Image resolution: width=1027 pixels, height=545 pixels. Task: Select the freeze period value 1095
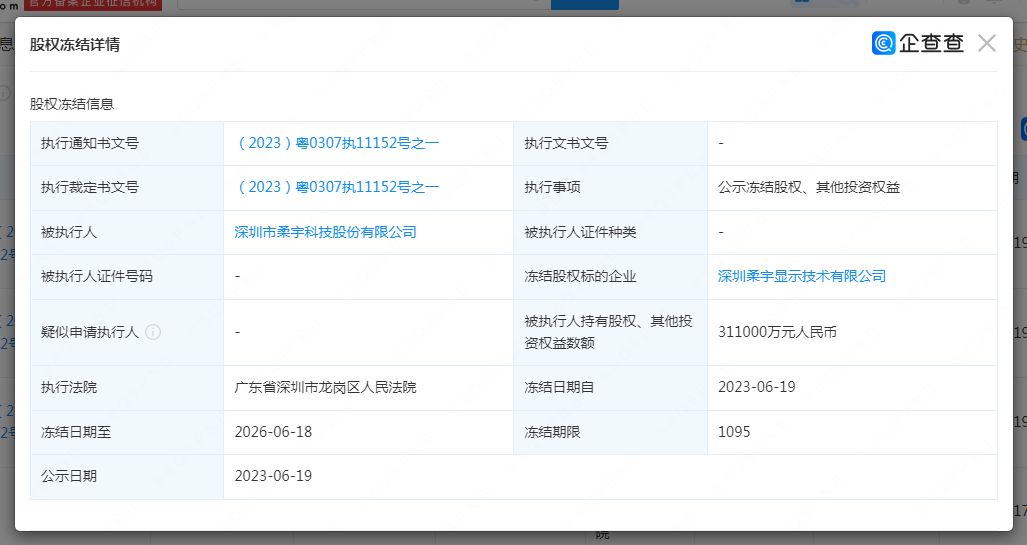(x=734, y=432)
